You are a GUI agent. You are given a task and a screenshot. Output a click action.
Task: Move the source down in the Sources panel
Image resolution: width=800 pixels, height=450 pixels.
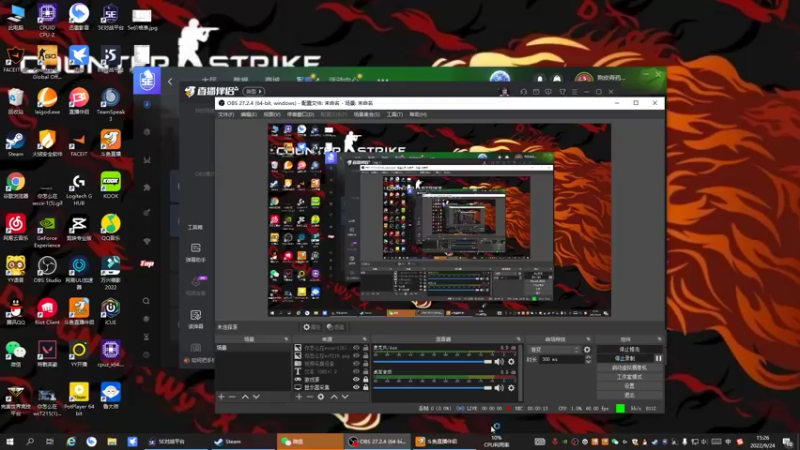[345, 397]
